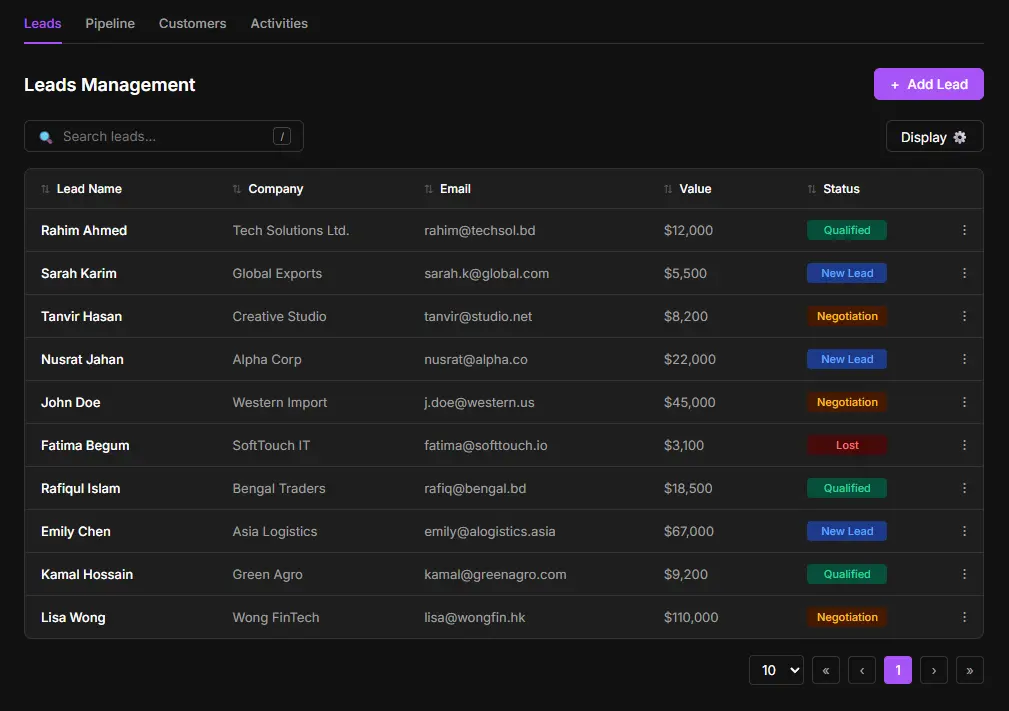Open the actions menu for Rahim Ahmed

coord(964,230)
